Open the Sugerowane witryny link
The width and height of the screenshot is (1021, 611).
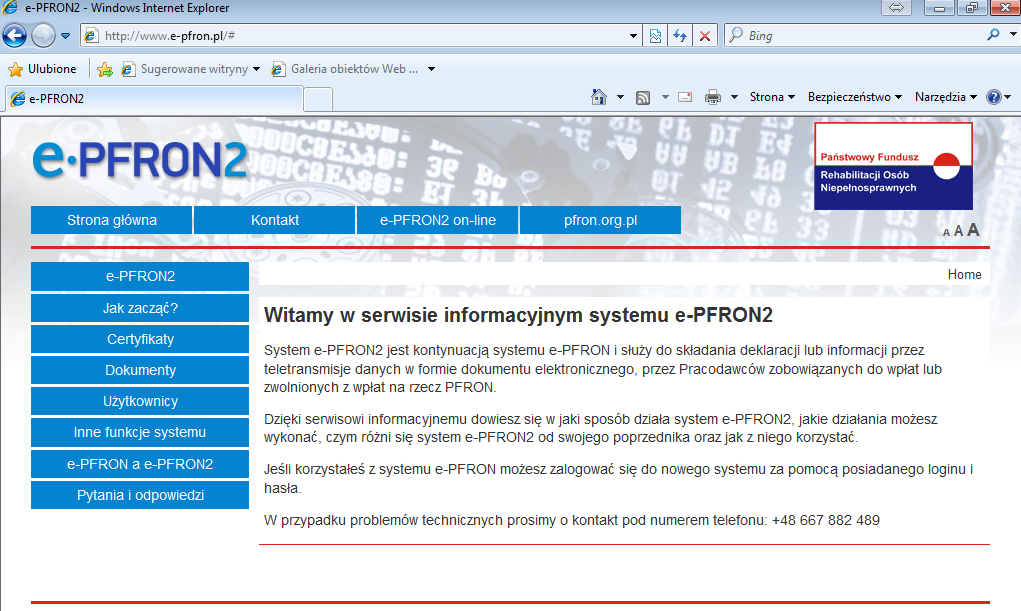(185, 69)
